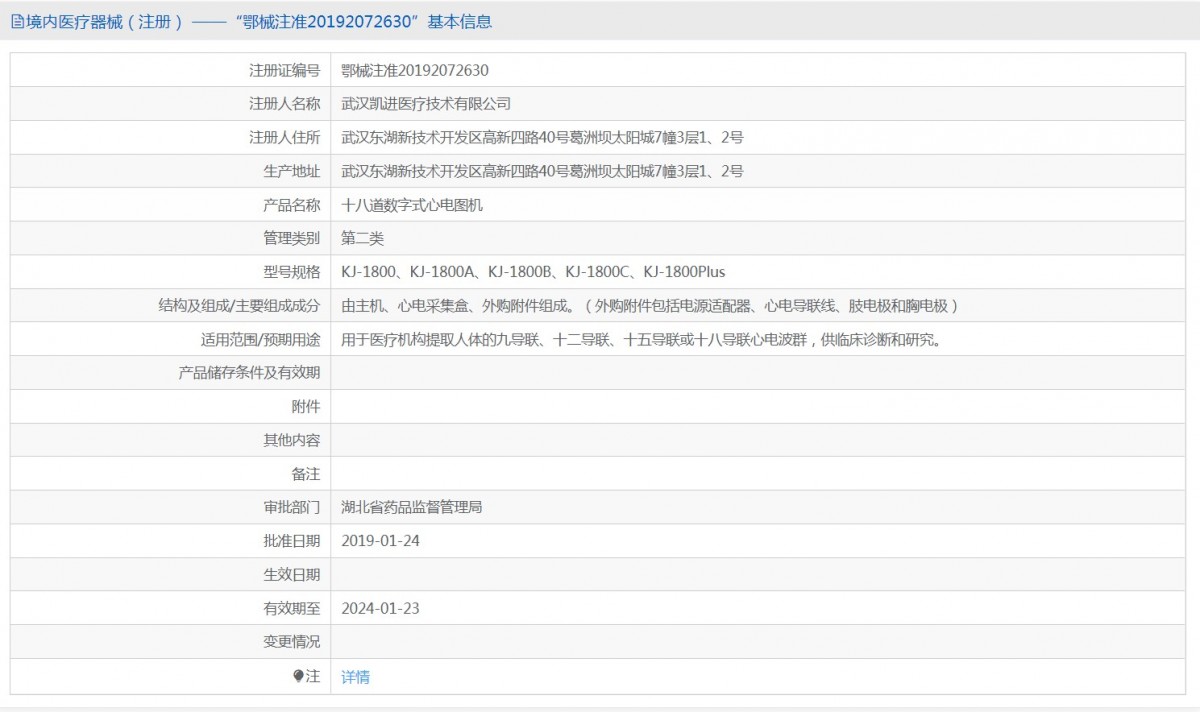Click the 生产地址 label
Screen dimensions: 1200x712
(x=292, y=171)
